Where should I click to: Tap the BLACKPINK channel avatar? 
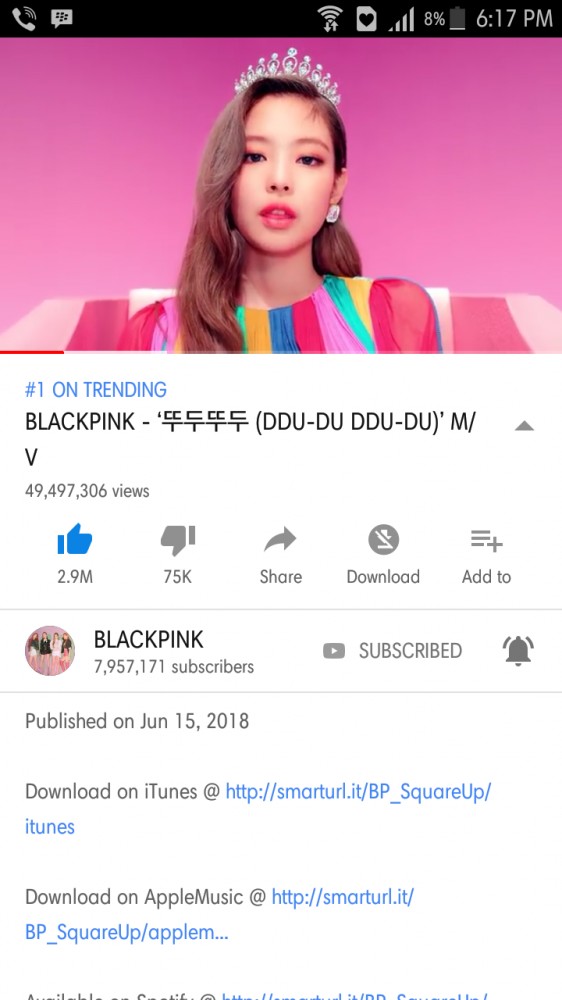point(50,651)
